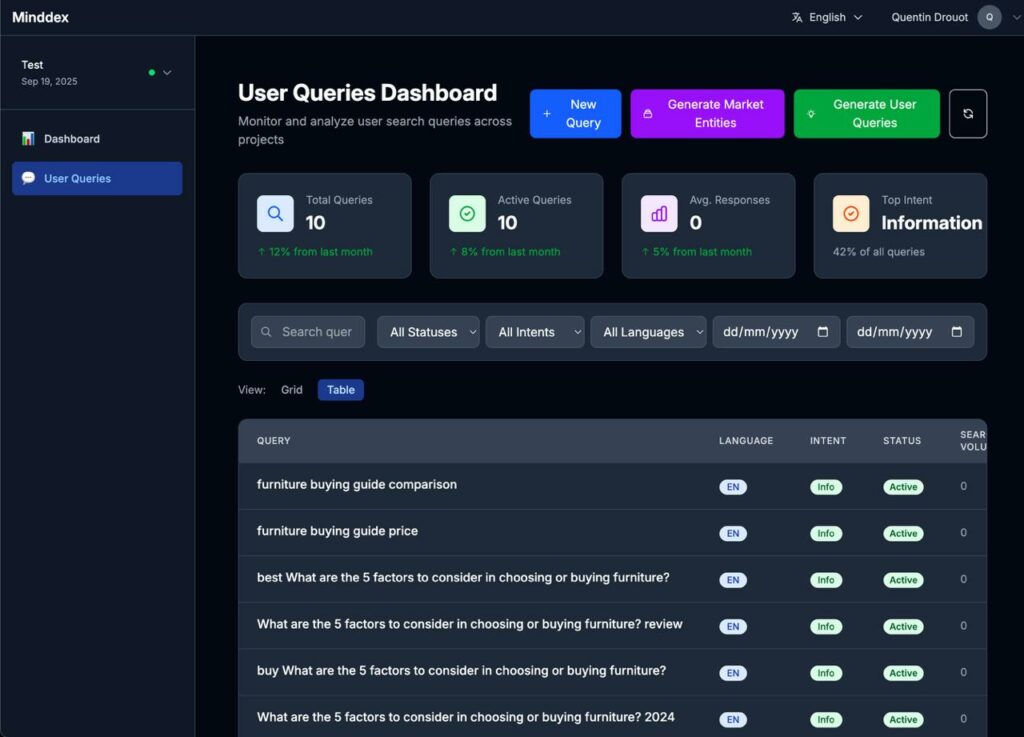Open the All Statuses dropdown
This screenshot has height=737, width=1024.
(x=428, y=332)
